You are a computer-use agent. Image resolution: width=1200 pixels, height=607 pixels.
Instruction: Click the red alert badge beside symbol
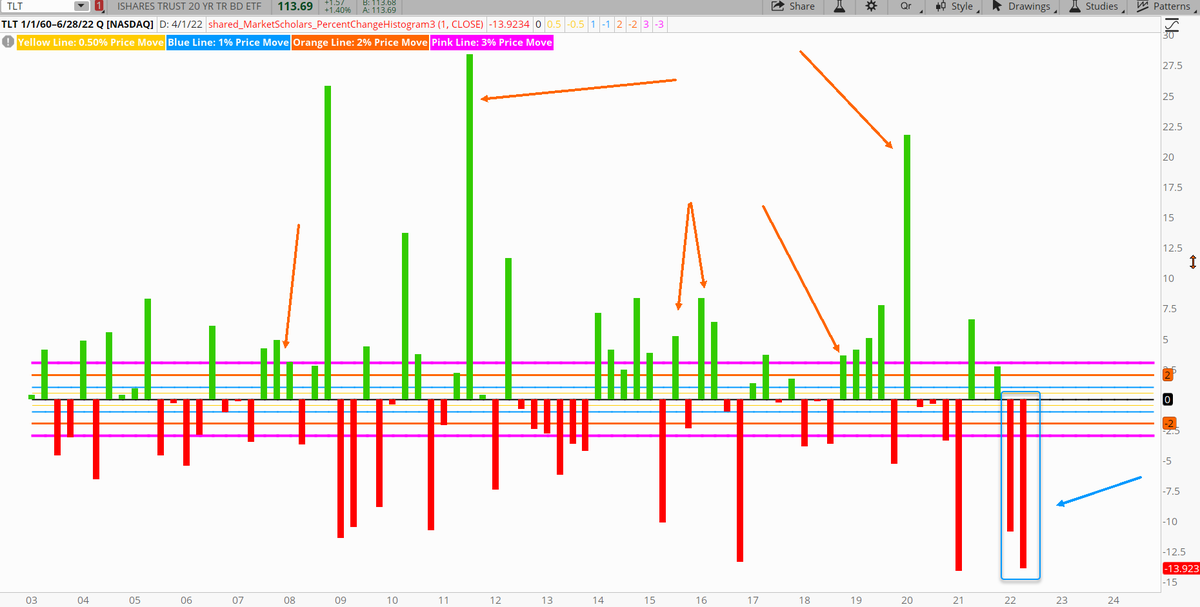tap(98, 6)
